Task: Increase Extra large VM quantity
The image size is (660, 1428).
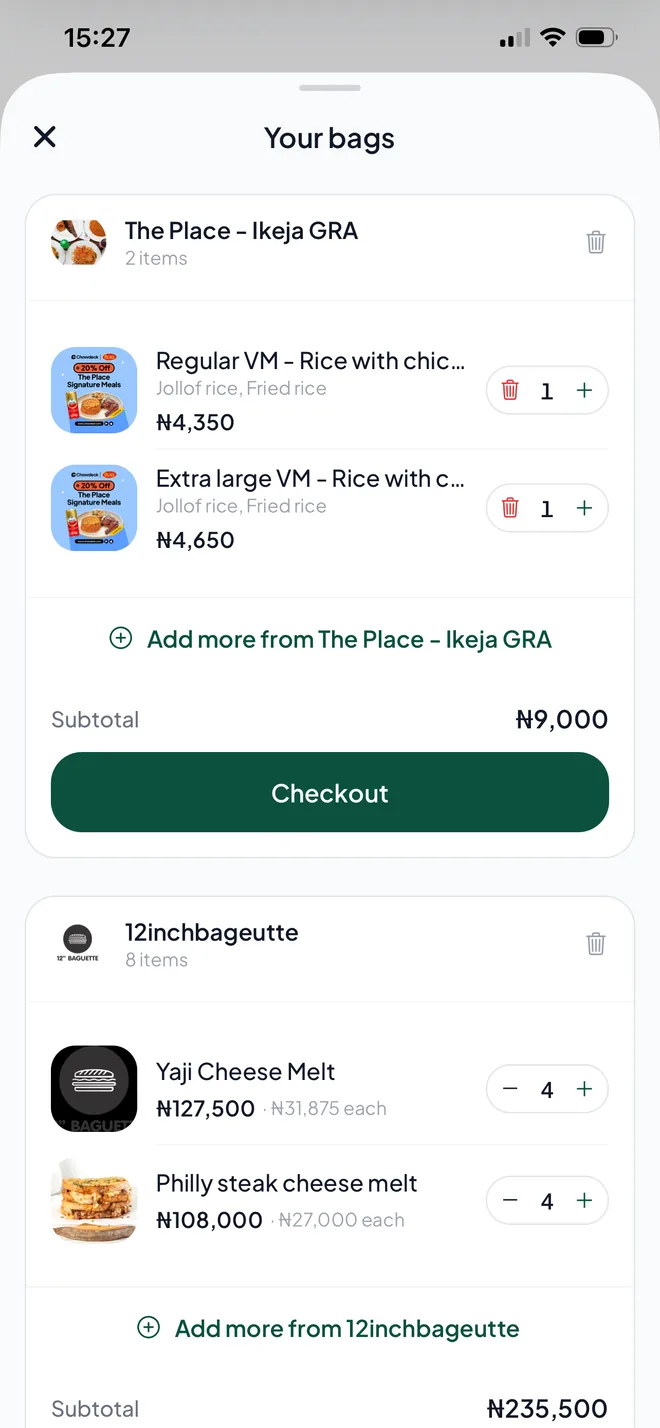Action: click(x=585, y=508)
